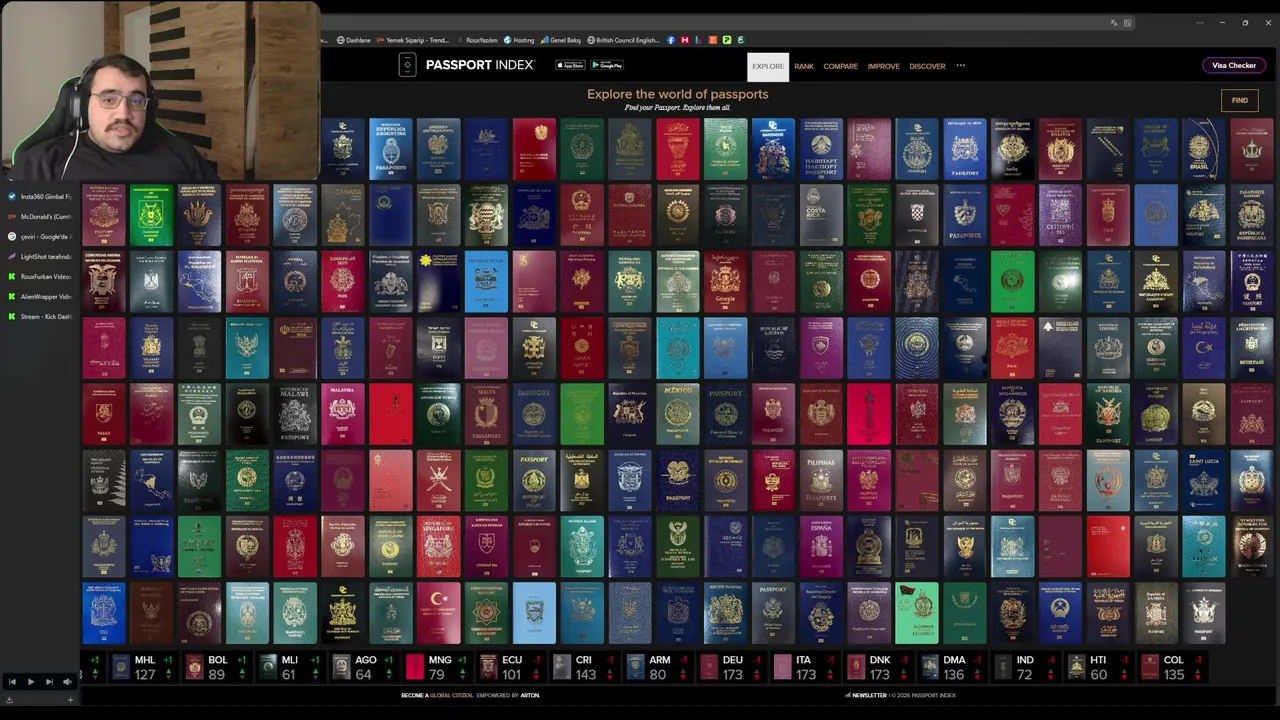Image resolution: width=1280 pixels, height=720 pixels.
Task: Open the DISCOVER menu item
Action: click(927, 66)
